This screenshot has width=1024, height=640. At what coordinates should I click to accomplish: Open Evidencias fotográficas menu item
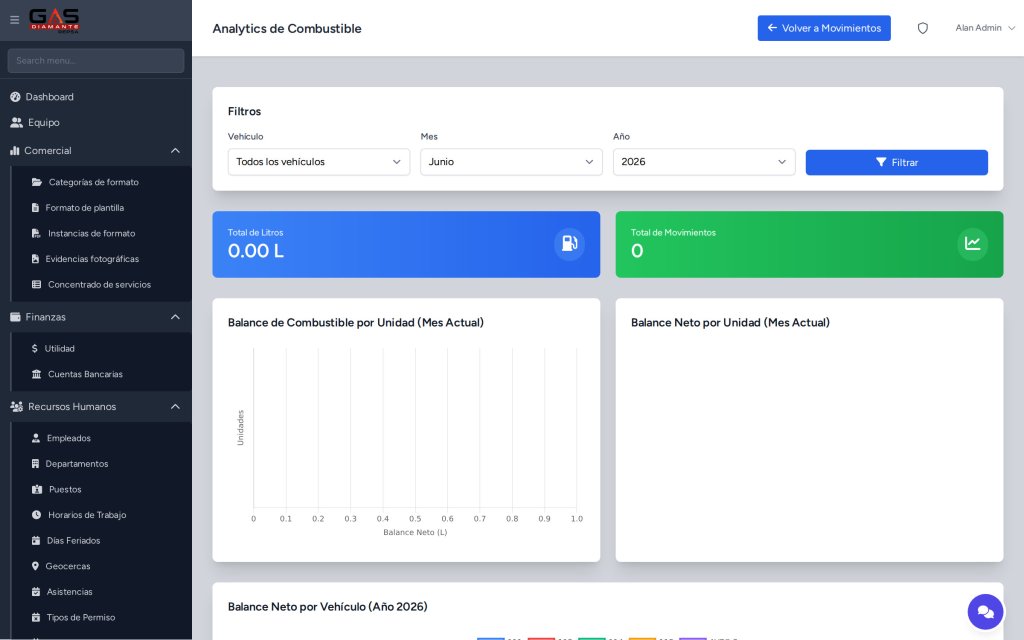point(92,259)
